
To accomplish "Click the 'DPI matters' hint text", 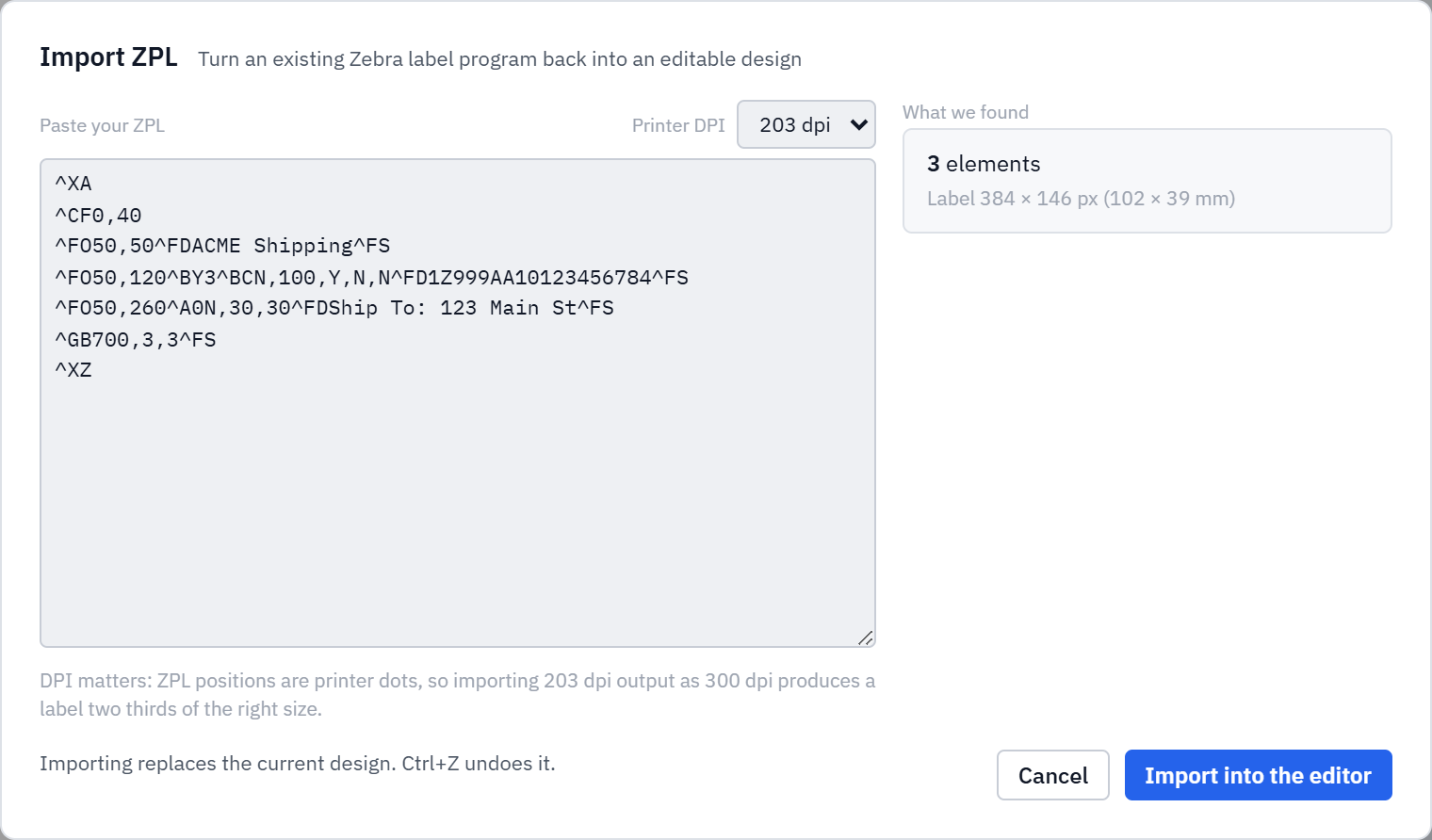I will tap(458, 694).
